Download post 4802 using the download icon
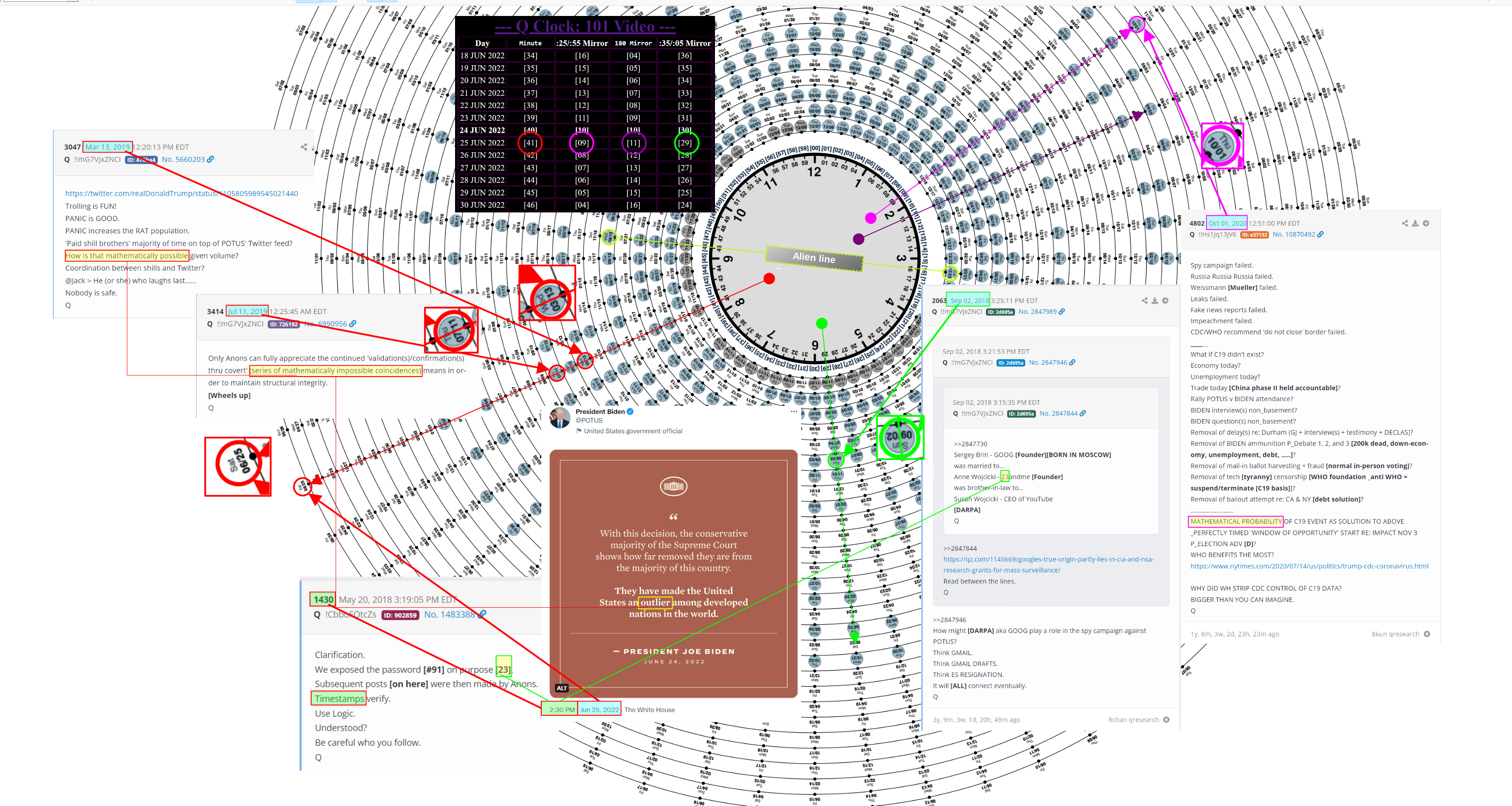The image size is (1512, 806). (x=1415, y=224)
